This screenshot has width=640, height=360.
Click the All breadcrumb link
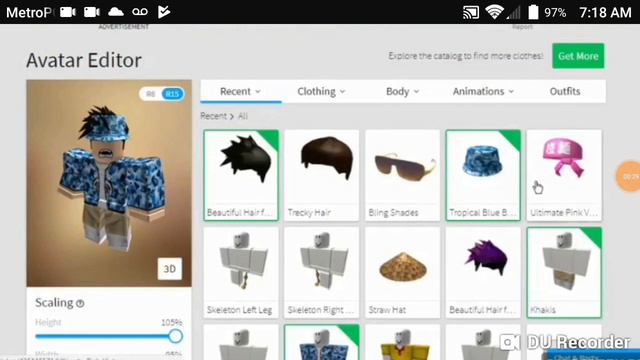243,116
